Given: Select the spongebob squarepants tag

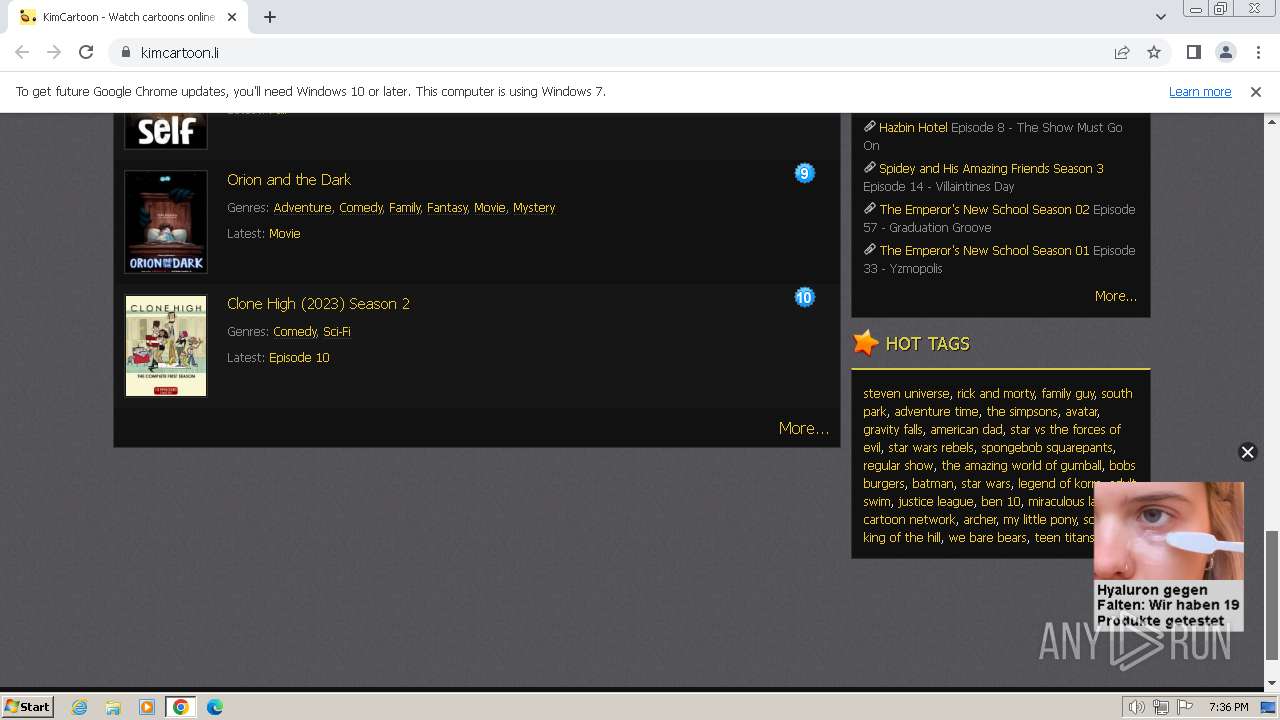Looking at the screenshot, I should coord(1047,448).
